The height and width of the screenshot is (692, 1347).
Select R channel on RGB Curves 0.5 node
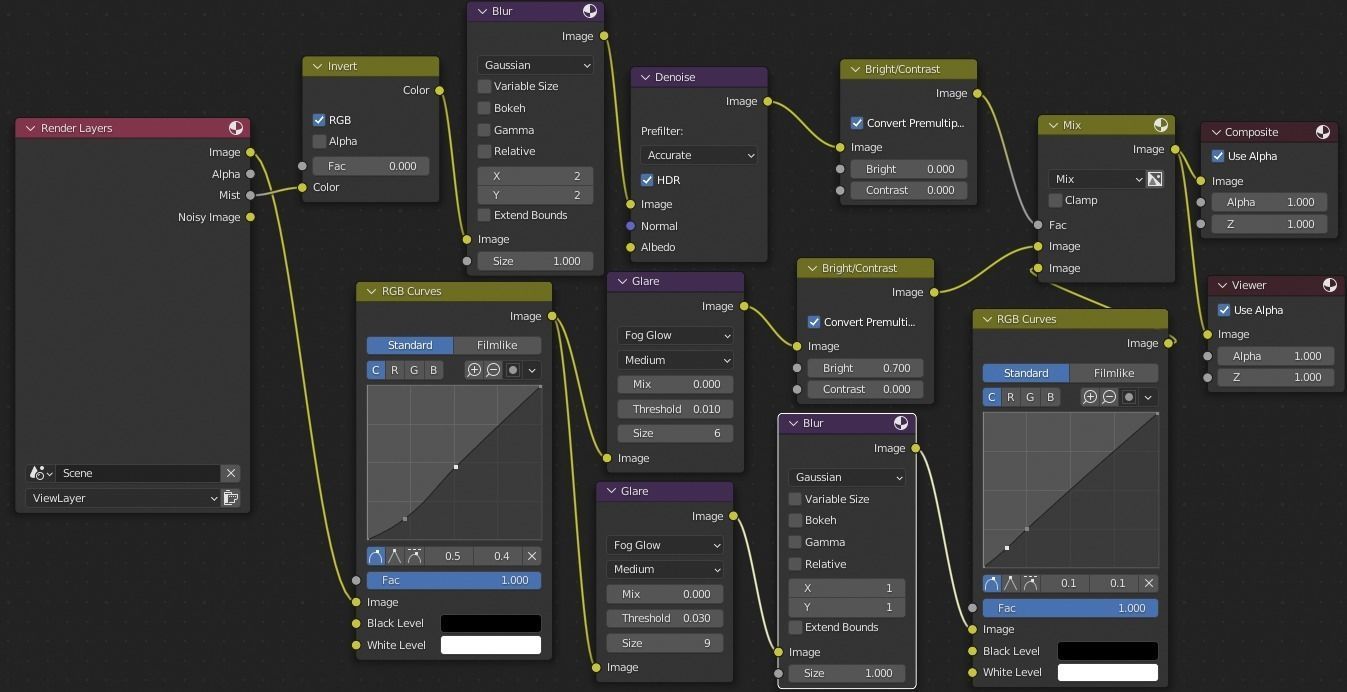pyautogui.click(x=395, y=370)
